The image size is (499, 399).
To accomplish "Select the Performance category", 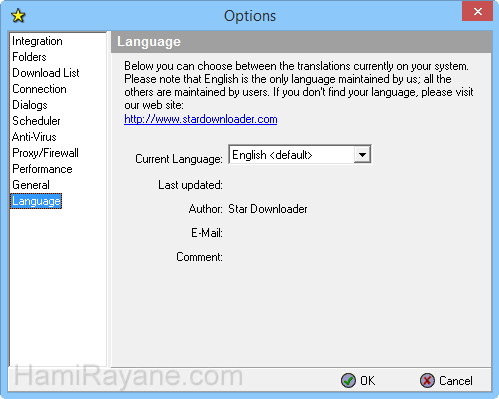I will [42, 169].
